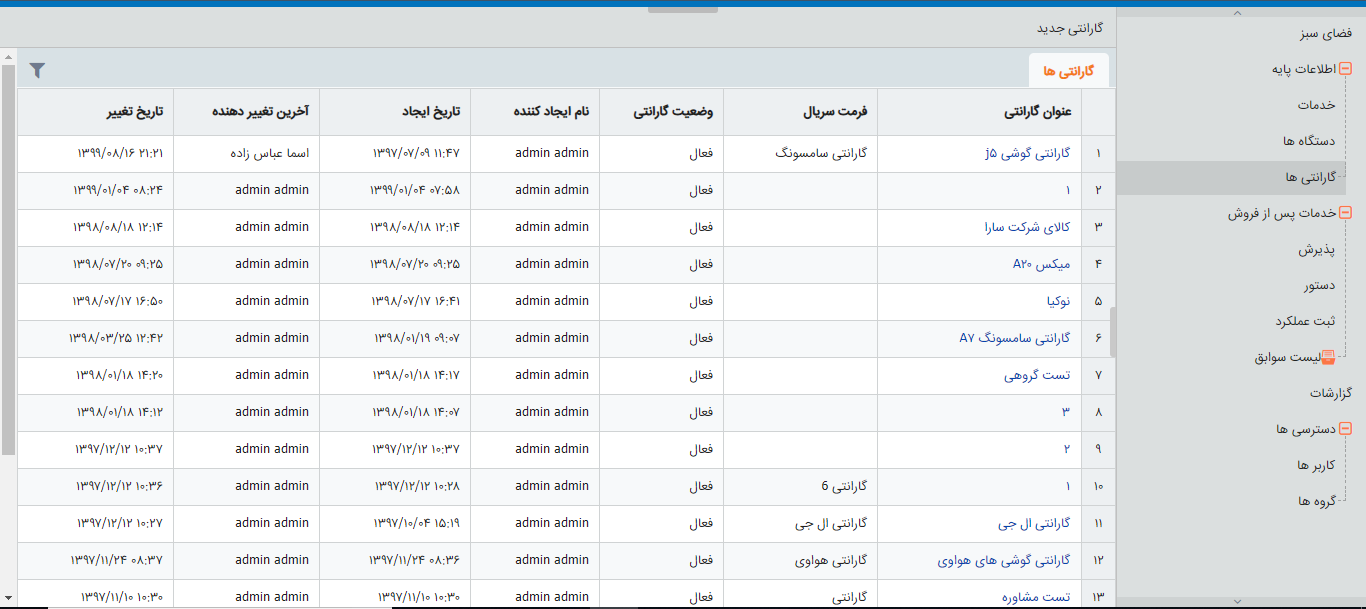Open the نوکیا warranty link
Screen dimensions: 1366x609
[x=1057, y=302]
